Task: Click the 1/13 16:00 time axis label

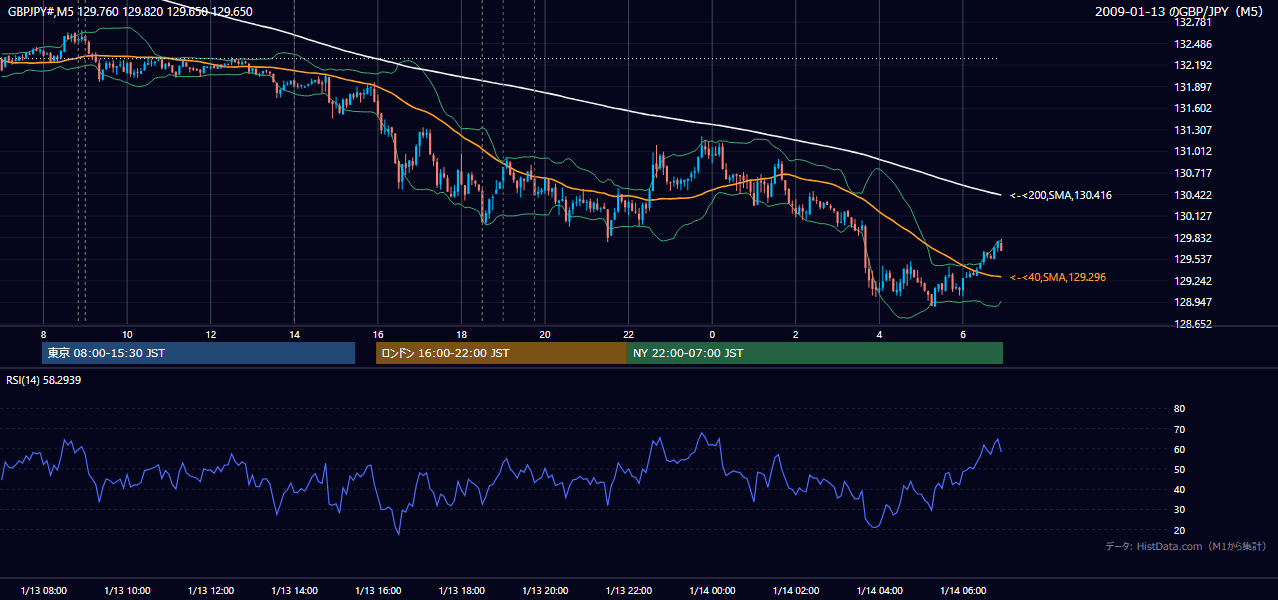Action: coord(377,590)
